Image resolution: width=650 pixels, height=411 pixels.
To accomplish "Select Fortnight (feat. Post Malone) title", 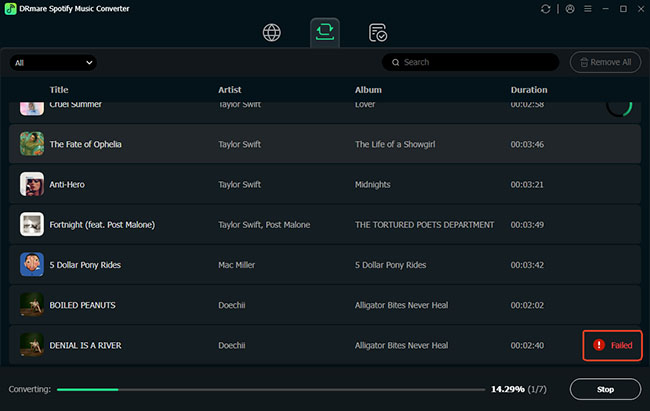I will pyautogui.click(x=102, y=225).
